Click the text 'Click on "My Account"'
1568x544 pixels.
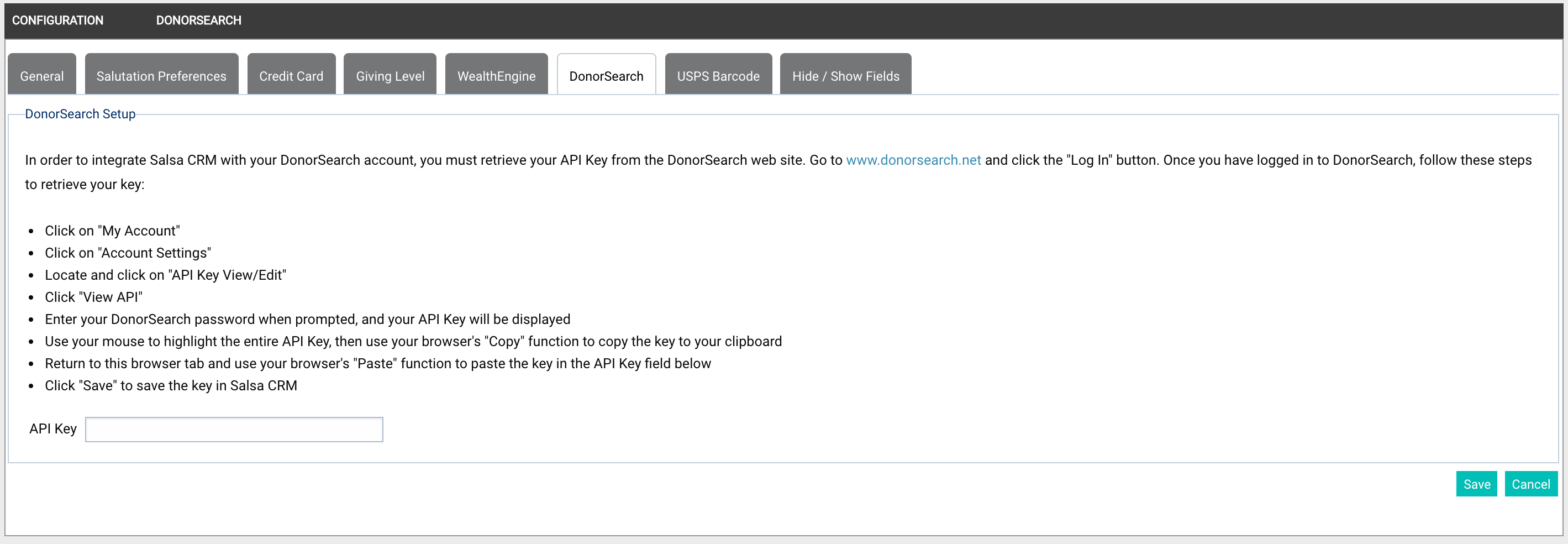click(113, 231)
